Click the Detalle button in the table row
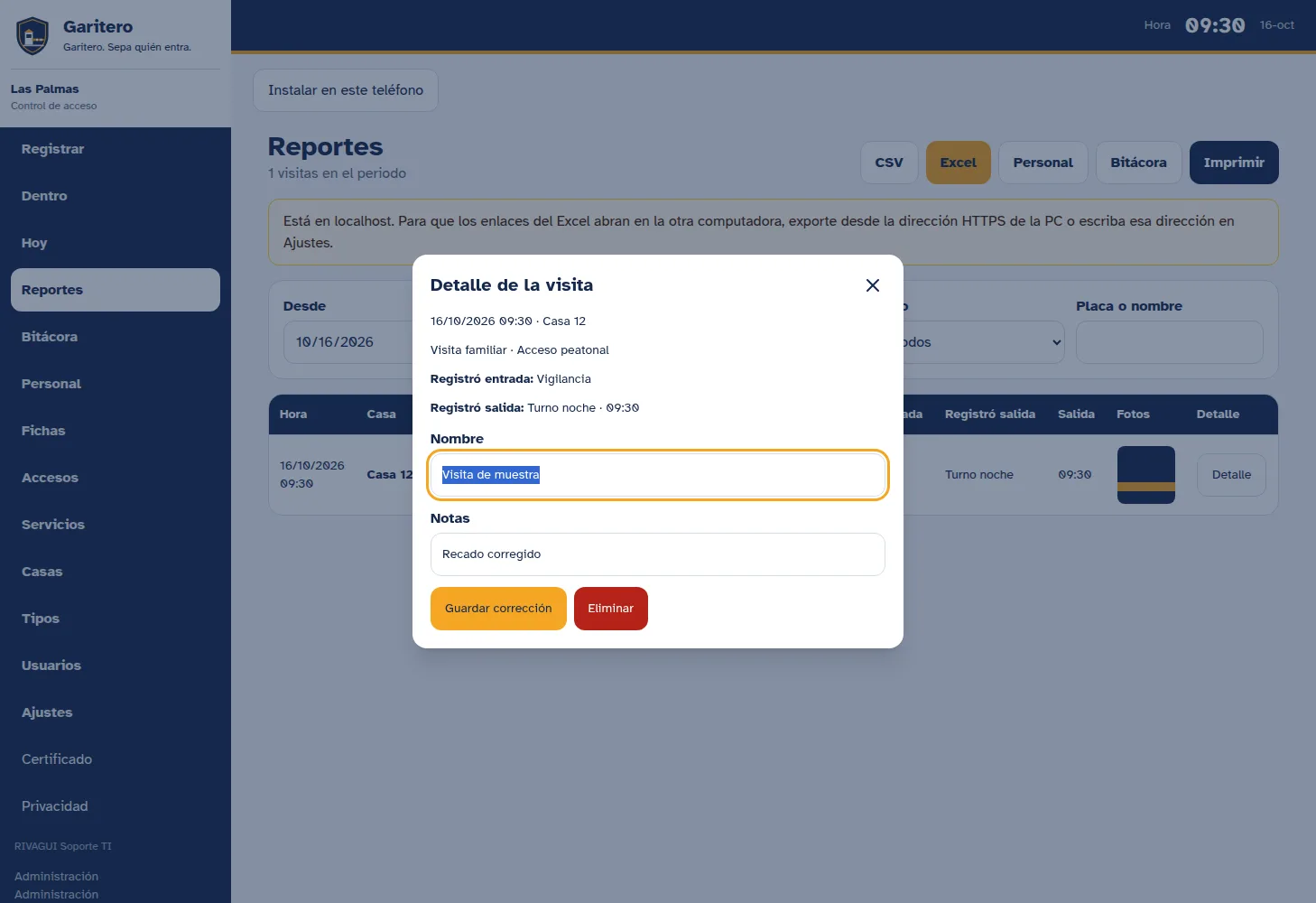The height and width of the screenshot is (903, 1316). coord(1231,475)
